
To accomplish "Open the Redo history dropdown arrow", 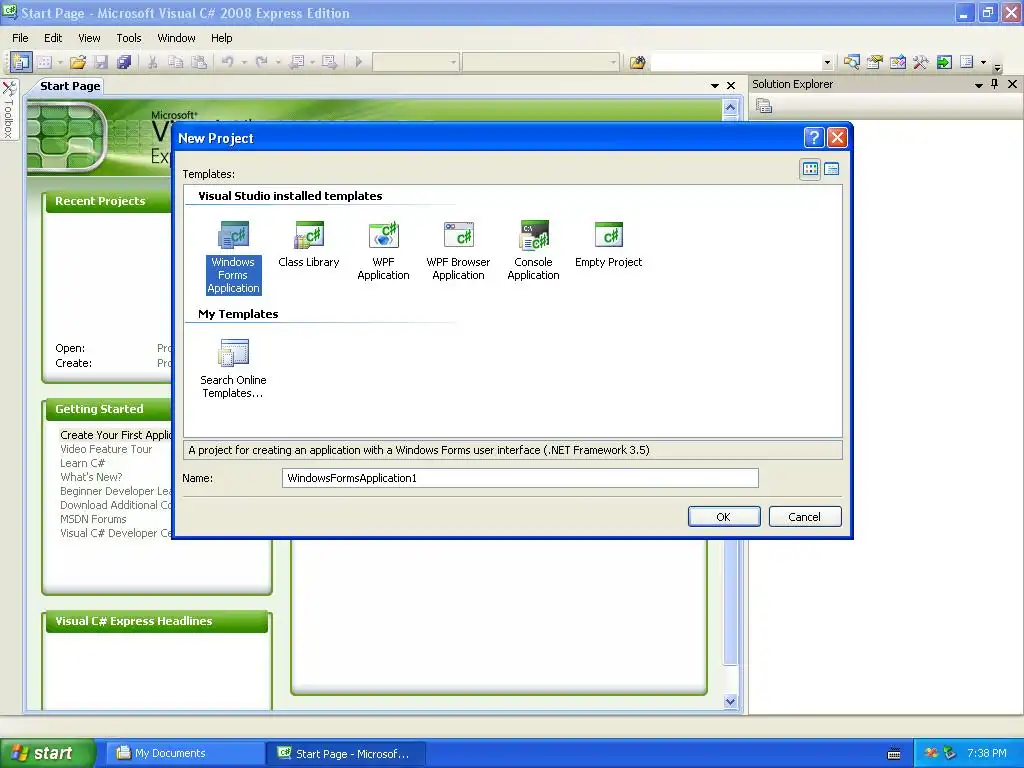I will [278, 63].
